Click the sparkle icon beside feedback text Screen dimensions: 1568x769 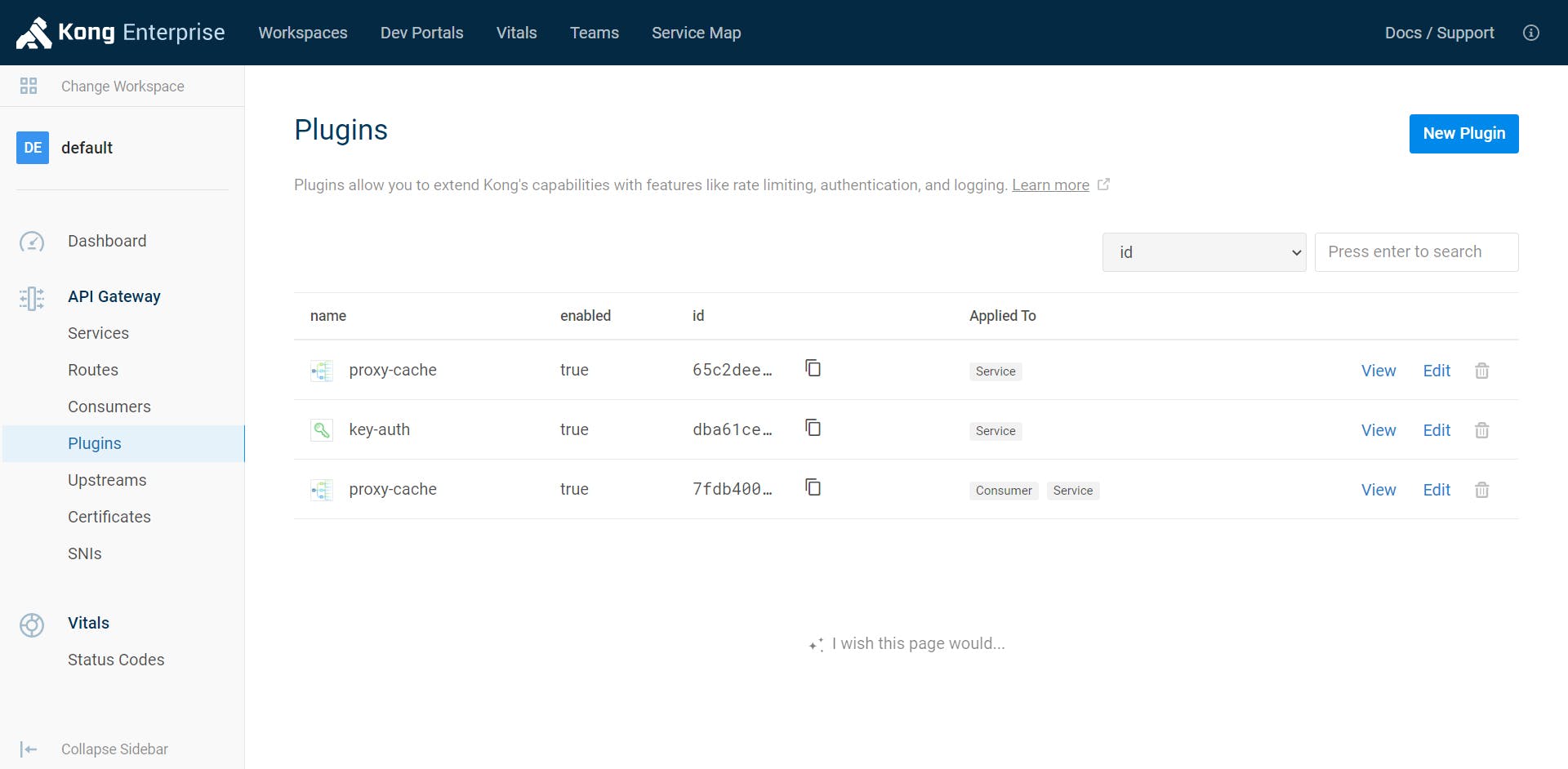coord(816,645)
